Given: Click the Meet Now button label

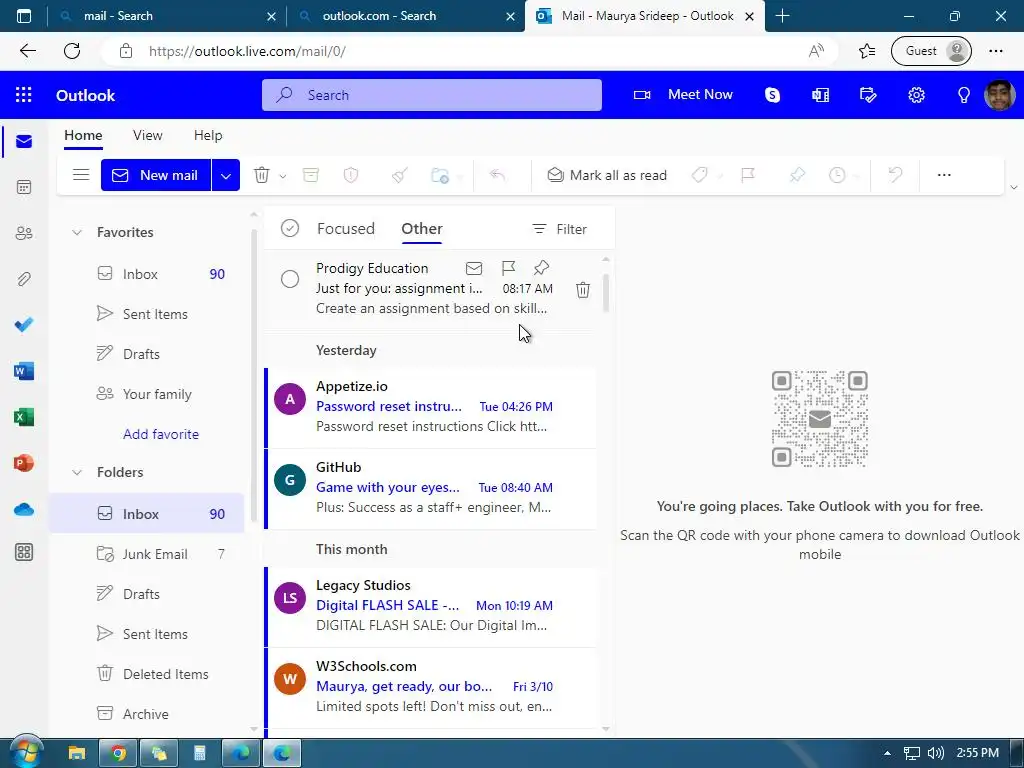Looking at the screenshot, I should 700,95.
